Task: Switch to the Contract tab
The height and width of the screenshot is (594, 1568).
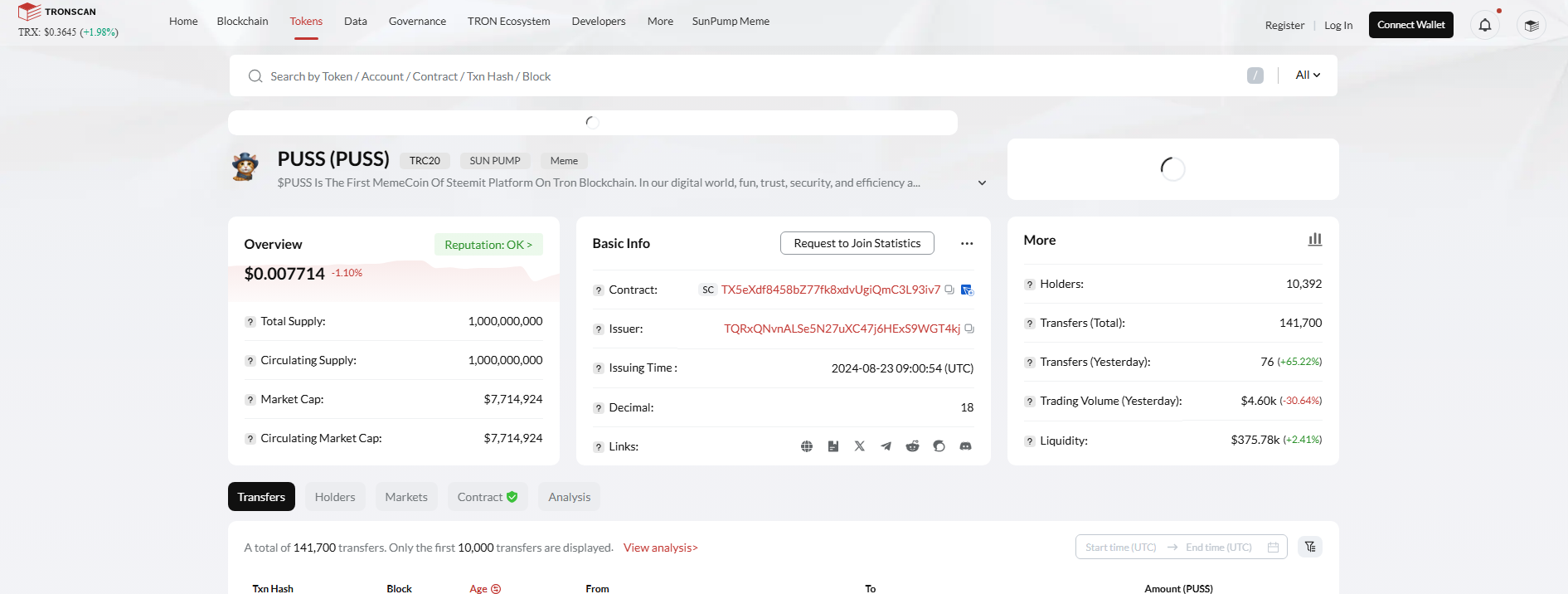Action: (x=488, y=497)
